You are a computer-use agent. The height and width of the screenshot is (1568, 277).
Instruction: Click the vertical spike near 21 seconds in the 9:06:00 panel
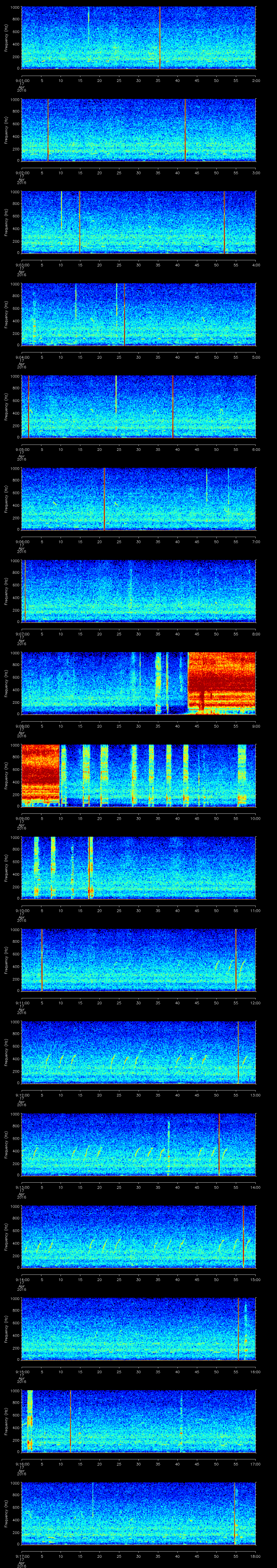tap(104, 499)
